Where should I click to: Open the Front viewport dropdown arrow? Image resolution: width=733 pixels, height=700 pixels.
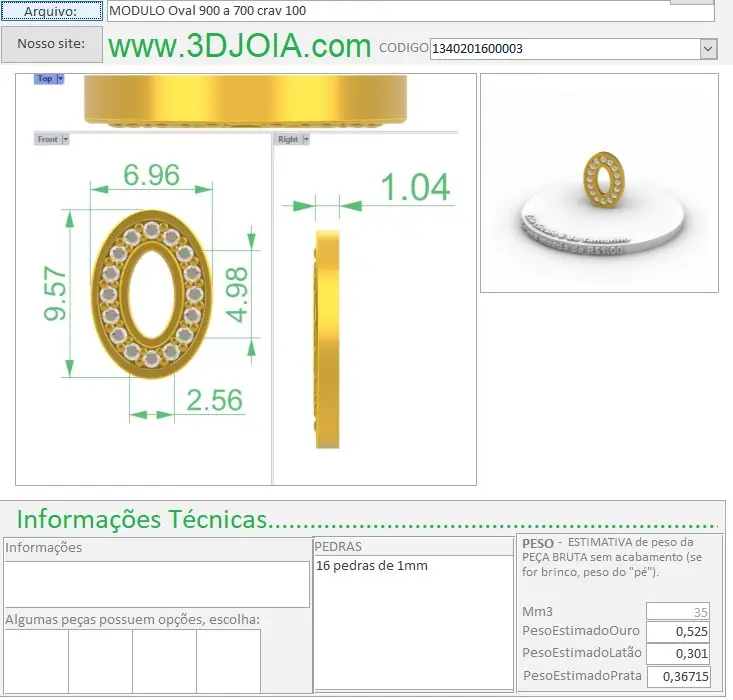65,139
